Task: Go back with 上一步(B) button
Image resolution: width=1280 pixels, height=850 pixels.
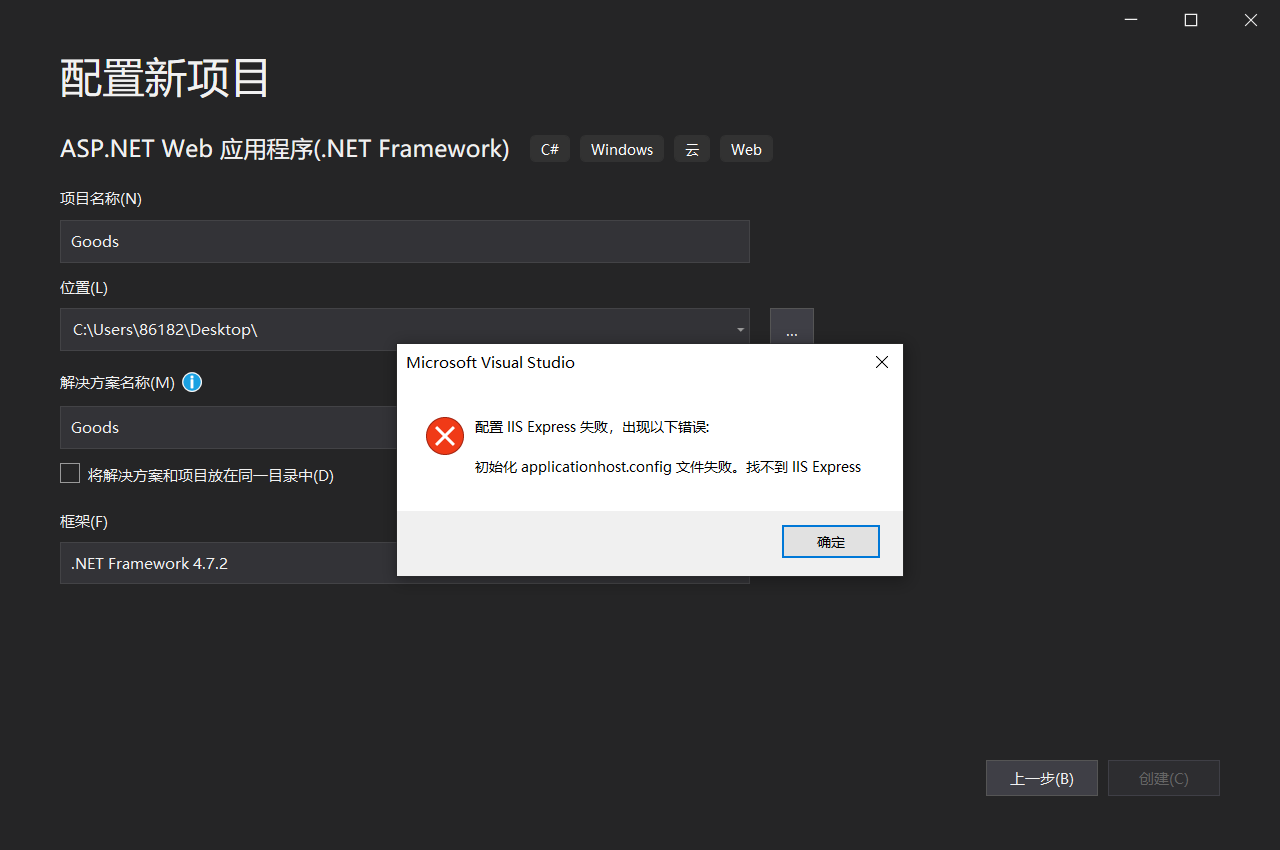Action: pyautogui.click(x=1041, y=778)
